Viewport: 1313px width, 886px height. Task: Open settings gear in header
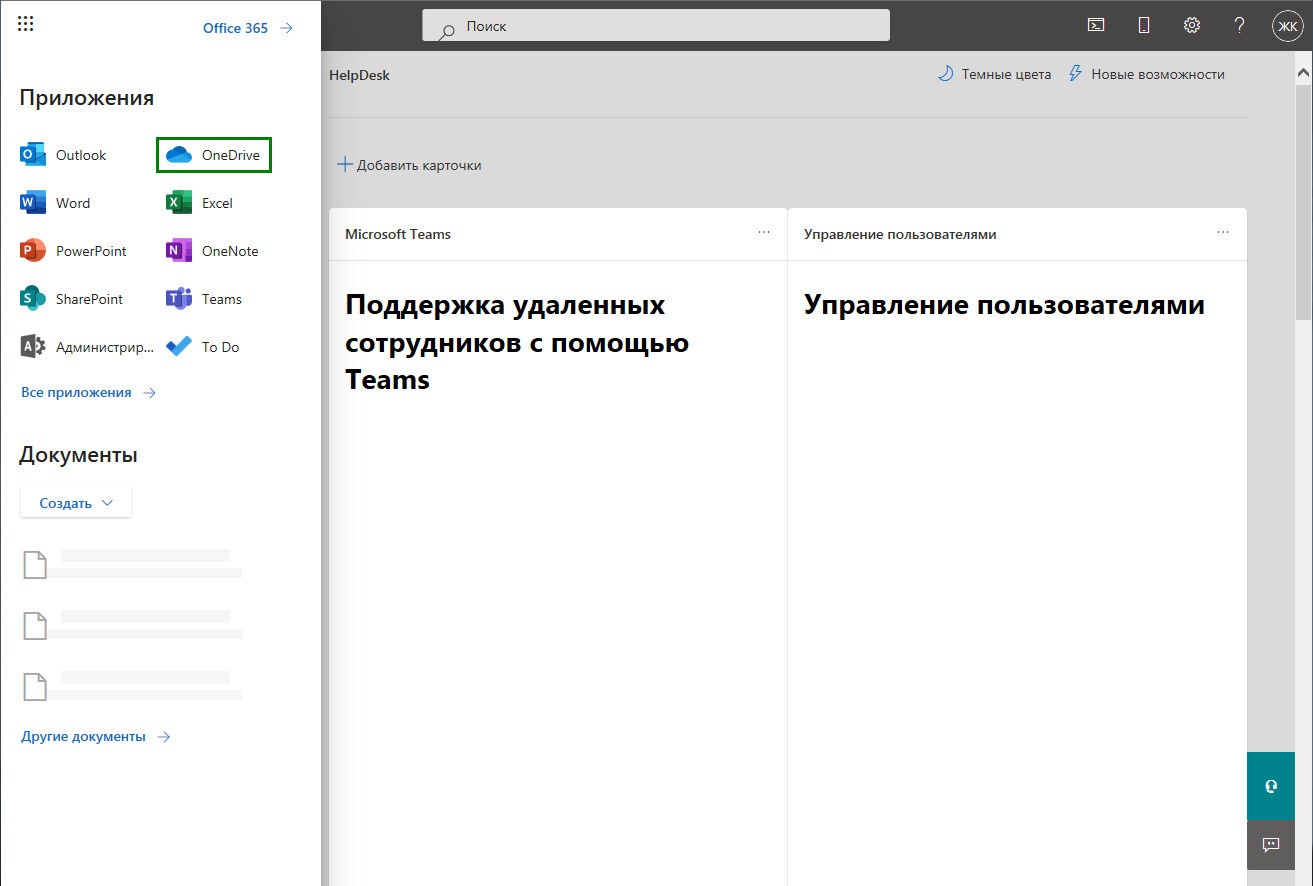tap(1192, 26)
